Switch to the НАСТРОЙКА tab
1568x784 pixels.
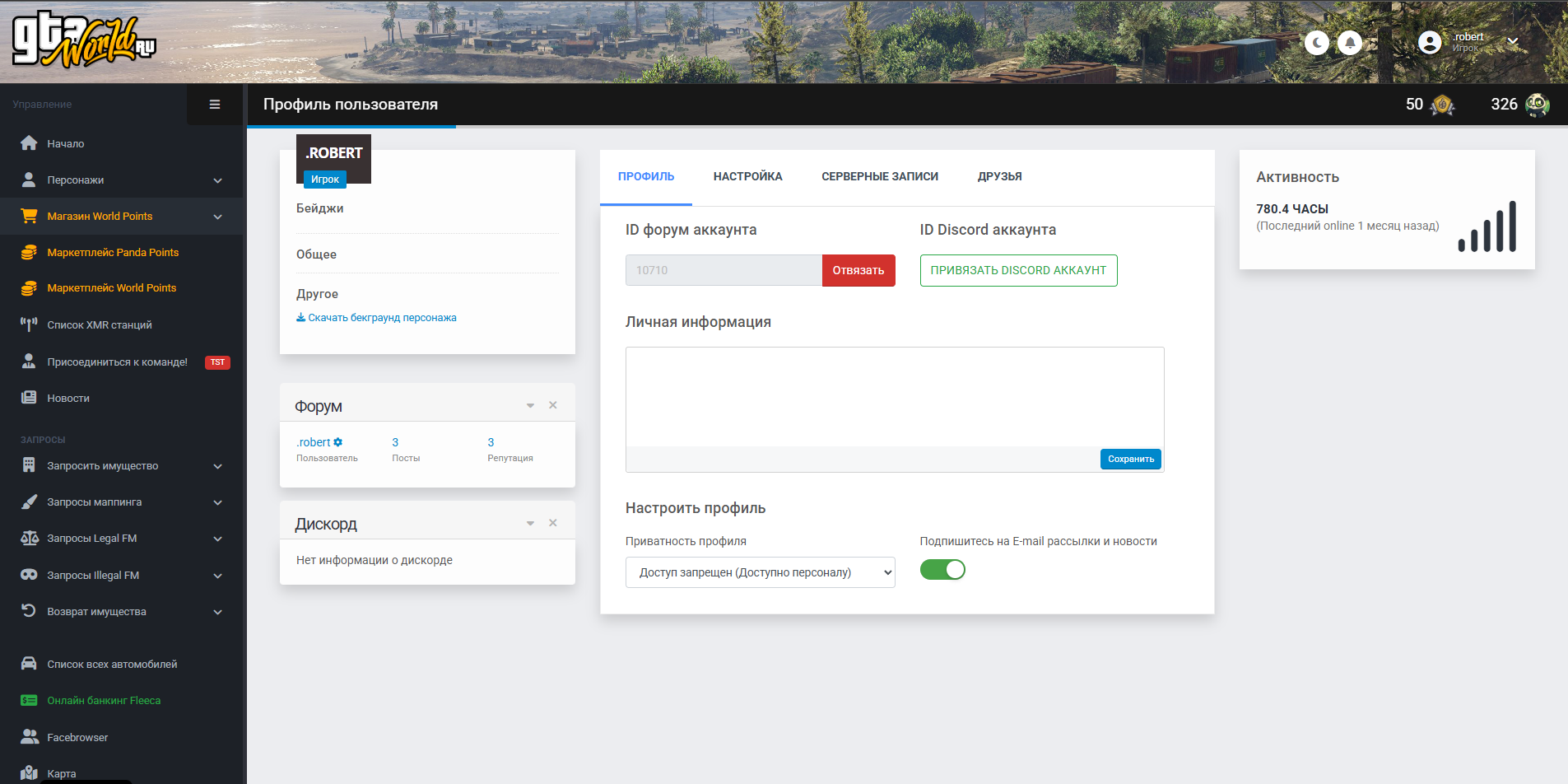tap(747, 177)
